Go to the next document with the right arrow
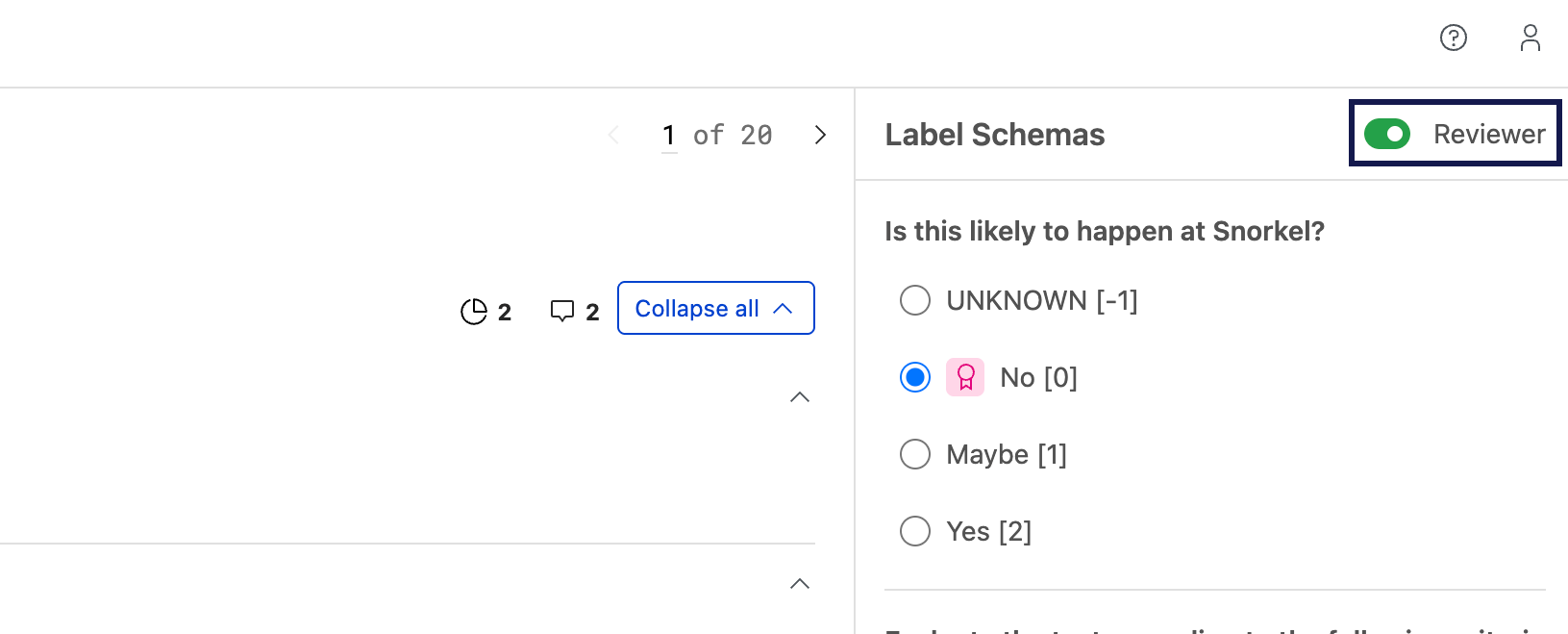The height and width of the screenshot is (634, 1568). click(820, 135)
